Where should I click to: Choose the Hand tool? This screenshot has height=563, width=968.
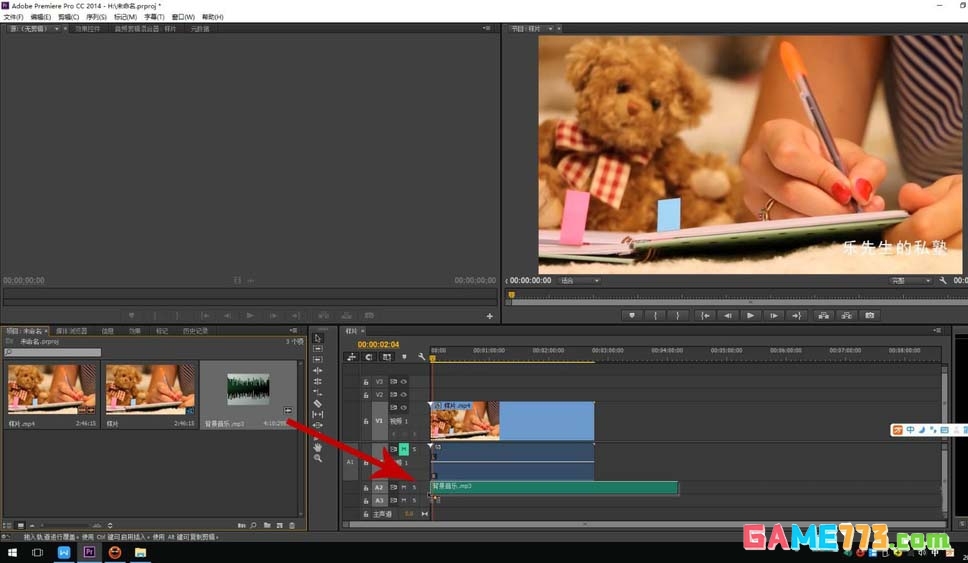pyautogui.click(x=318, y=447)
